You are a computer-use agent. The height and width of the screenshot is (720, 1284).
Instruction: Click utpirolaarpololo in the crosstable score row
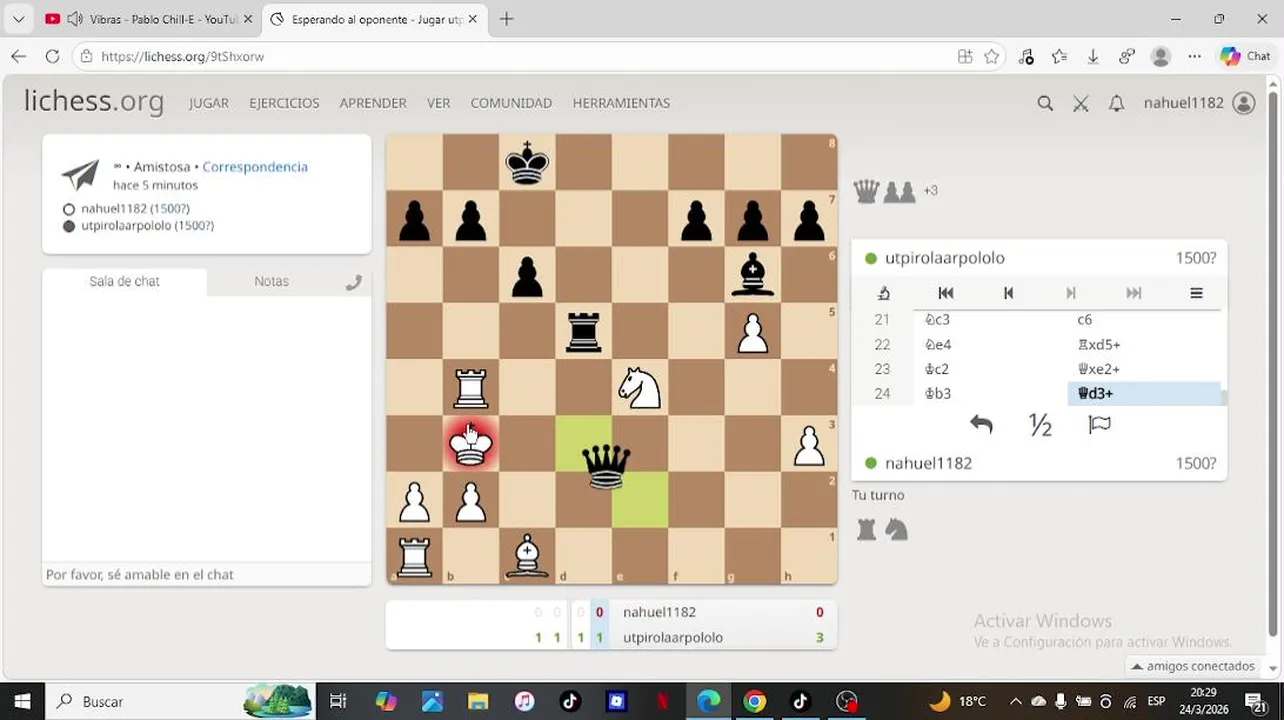click(x=672, y=637)
